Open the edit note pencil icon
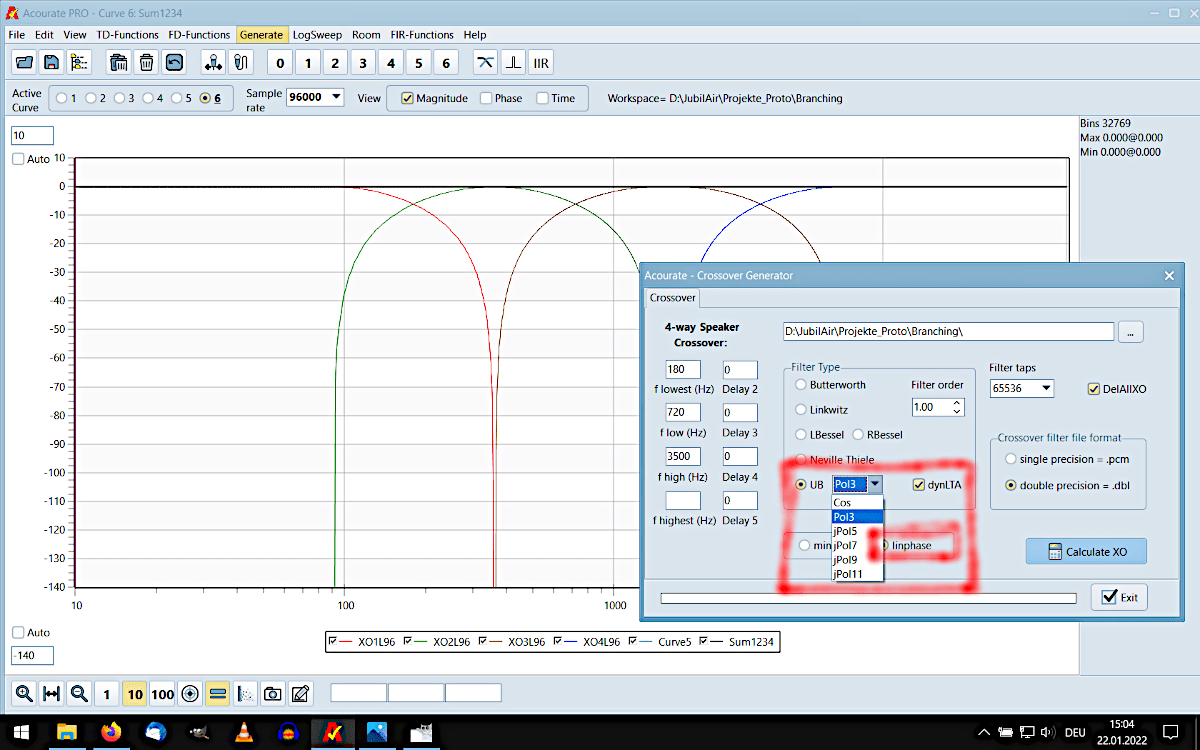Image resolution: width=1200 pixels, height=750 pixels. coord(300,693)
